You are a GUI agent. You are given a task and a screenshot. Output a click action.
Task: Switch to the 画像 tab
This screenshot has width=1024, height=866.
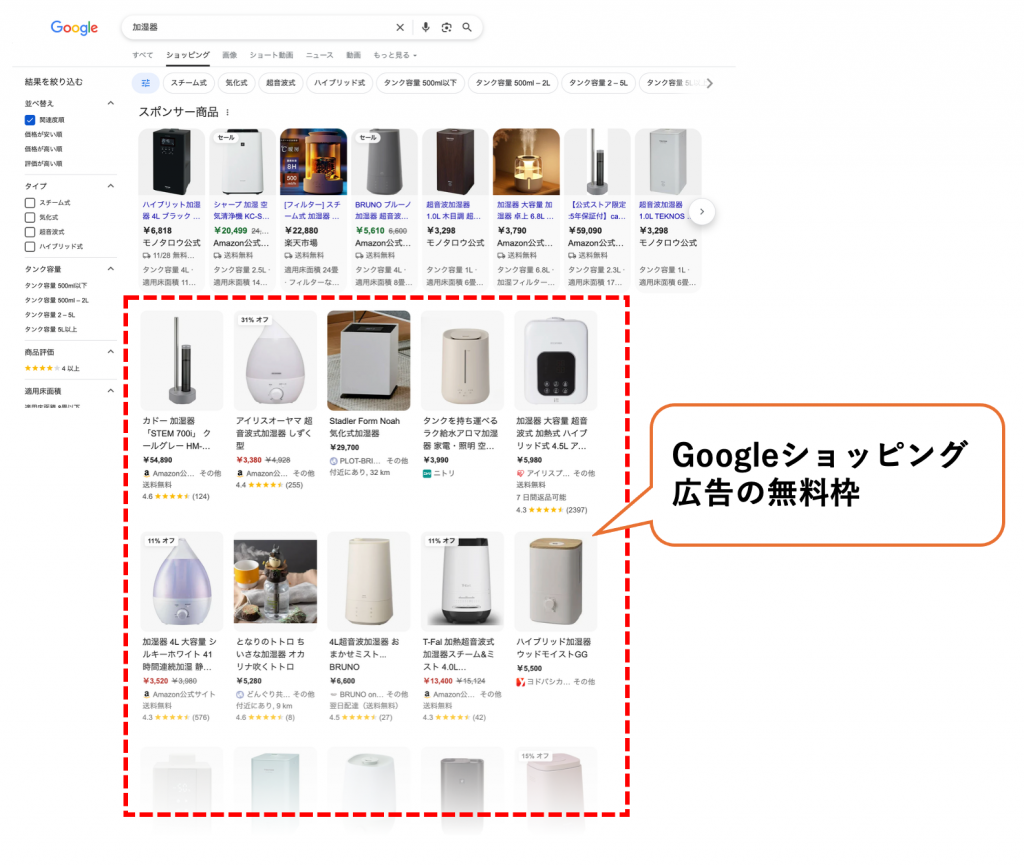click(229, 55)
